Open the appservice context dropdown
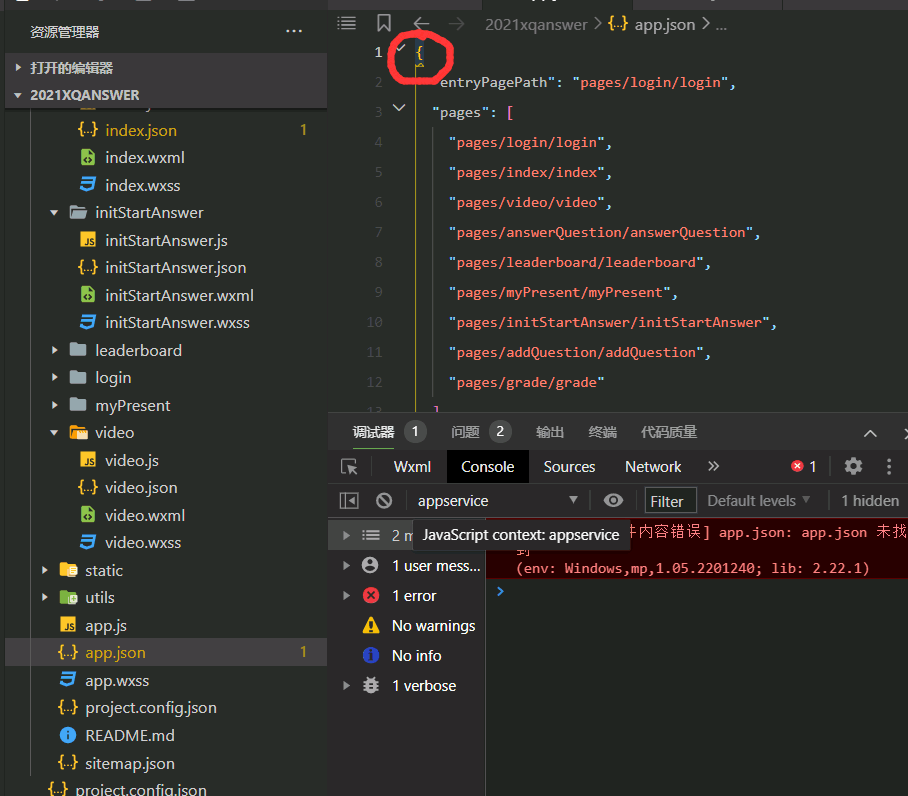The height and width of the screenshot is (796, 908). tap(497, 500)
